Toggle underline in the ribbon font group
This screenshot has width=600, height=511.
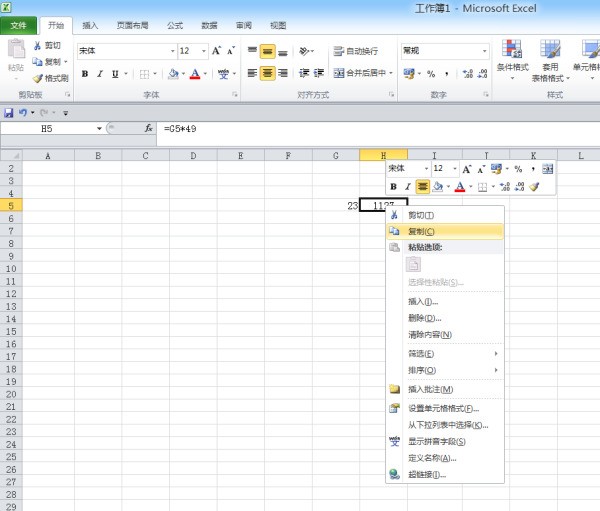115,73
